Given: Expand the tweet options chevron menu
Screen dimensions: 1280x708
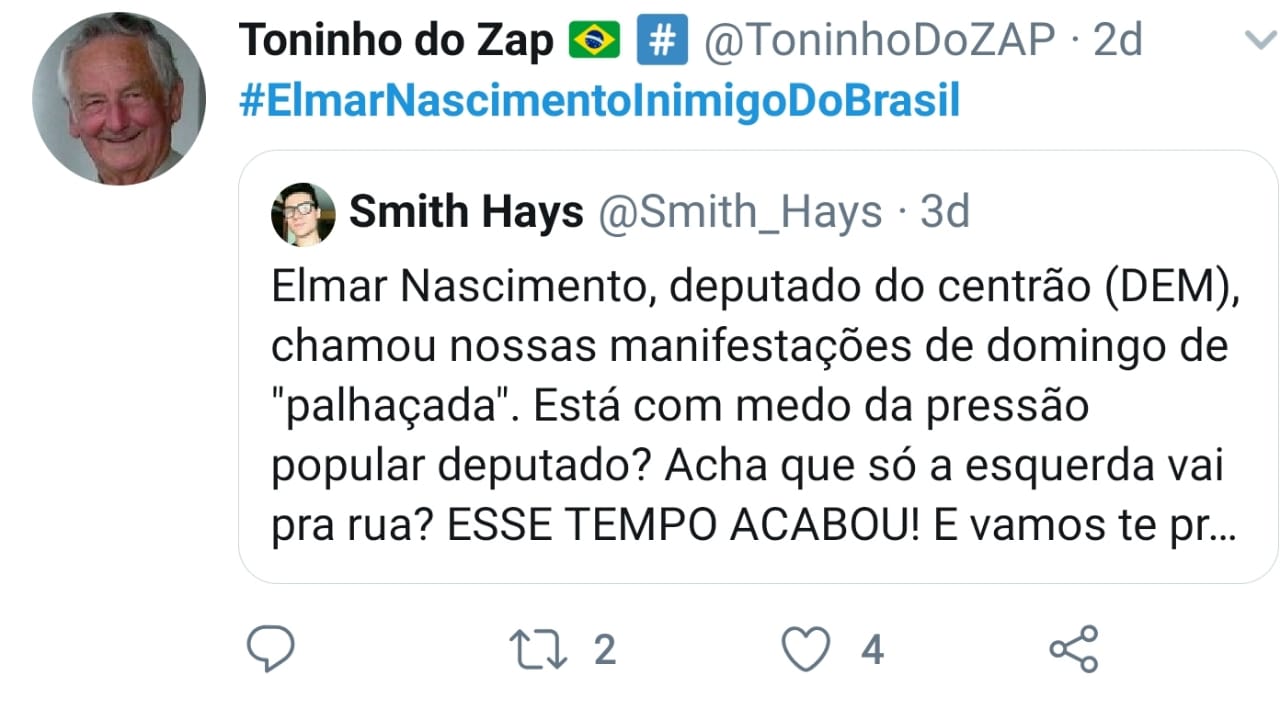Looking at the screenshot, I should (x=1255, y=40).
